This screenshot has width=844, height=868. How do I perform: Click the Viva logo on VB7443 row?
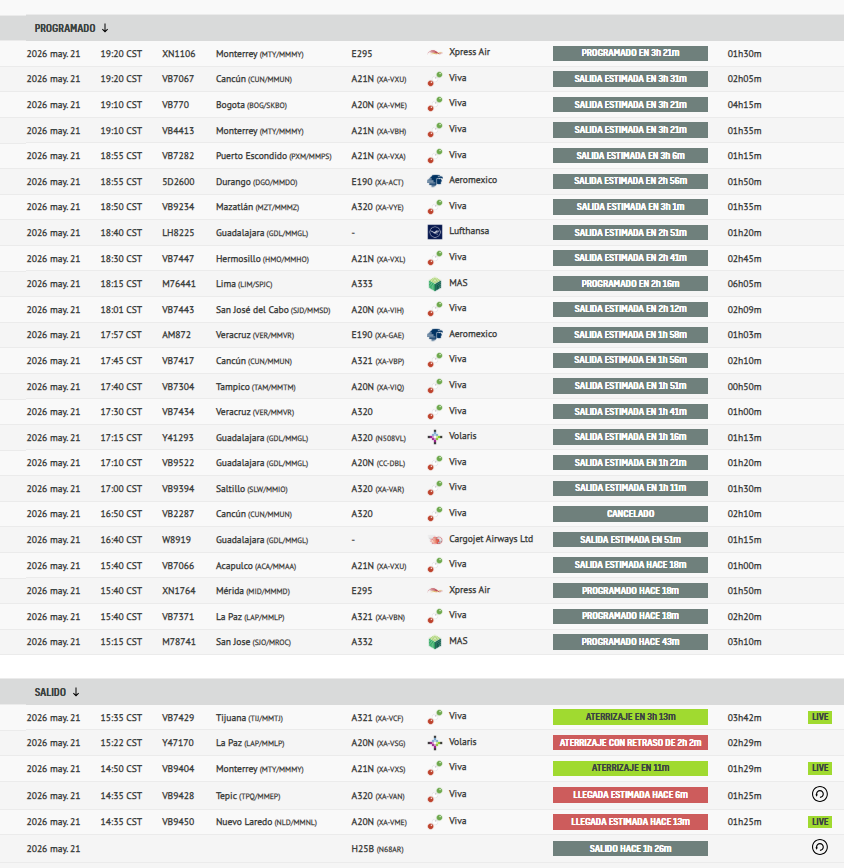pos(435,309)
